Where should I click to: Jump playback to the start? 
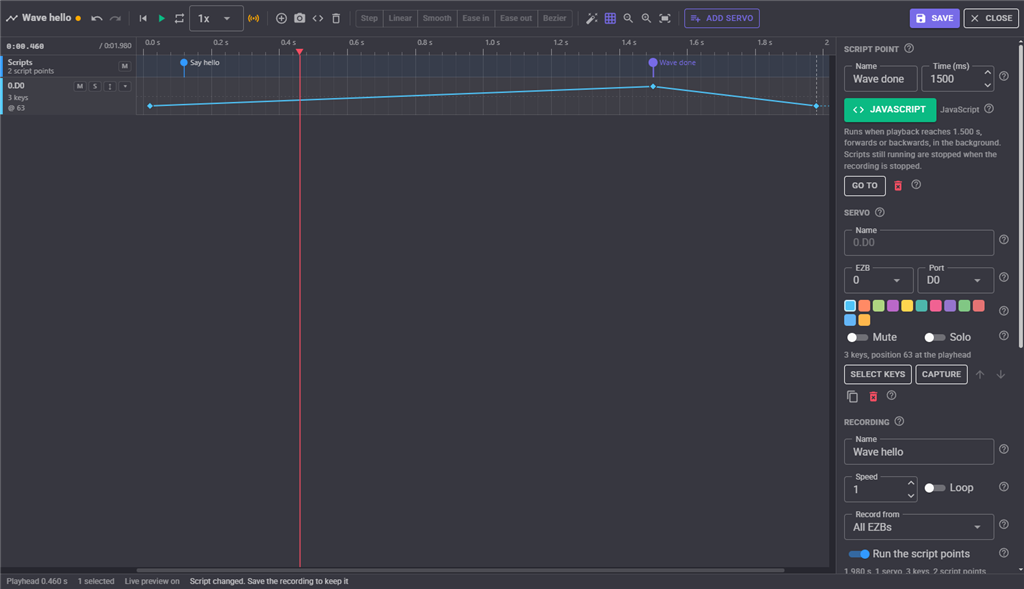(143, 18)
